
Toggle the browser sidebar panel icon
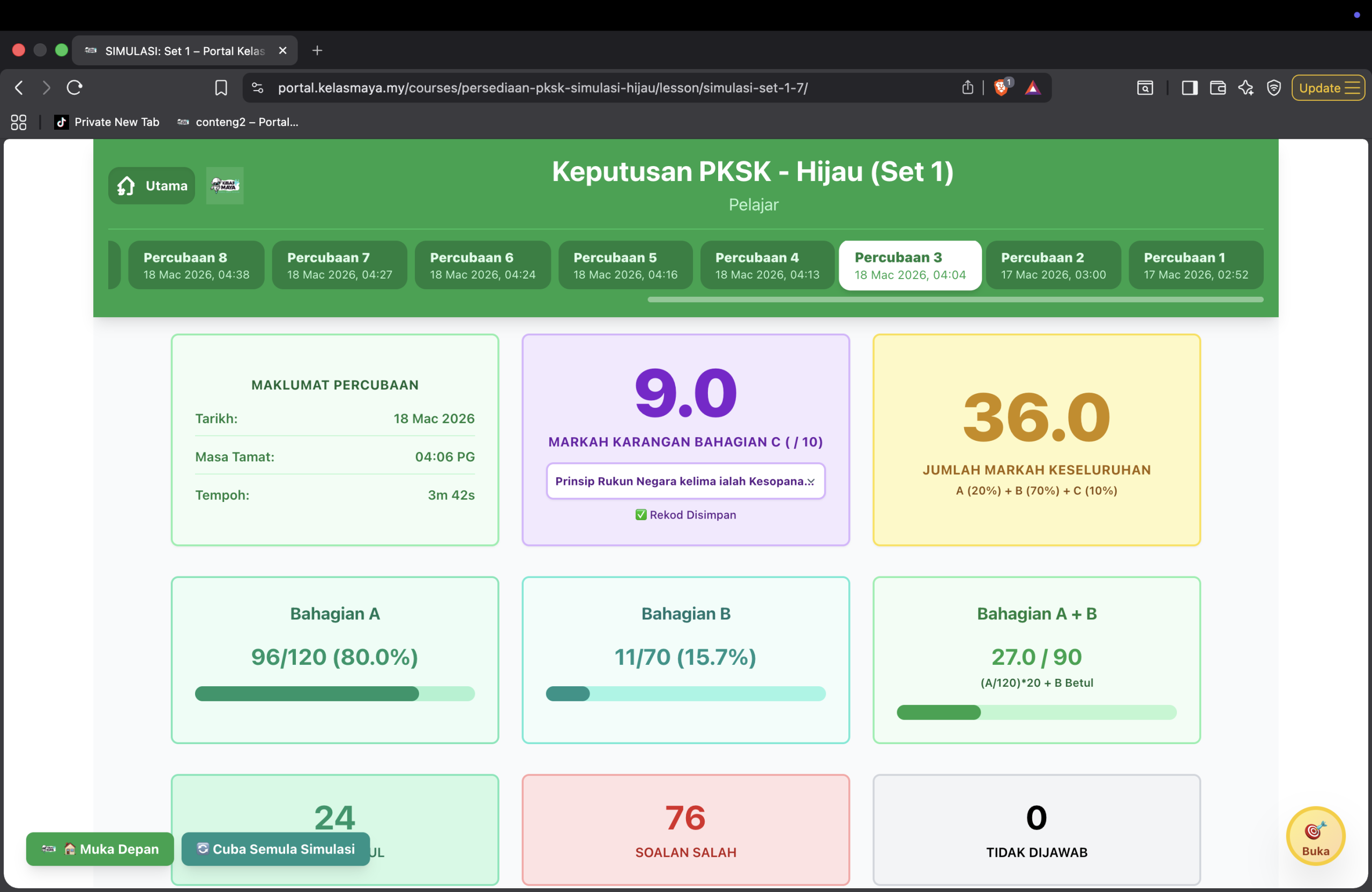[1189, 87]
